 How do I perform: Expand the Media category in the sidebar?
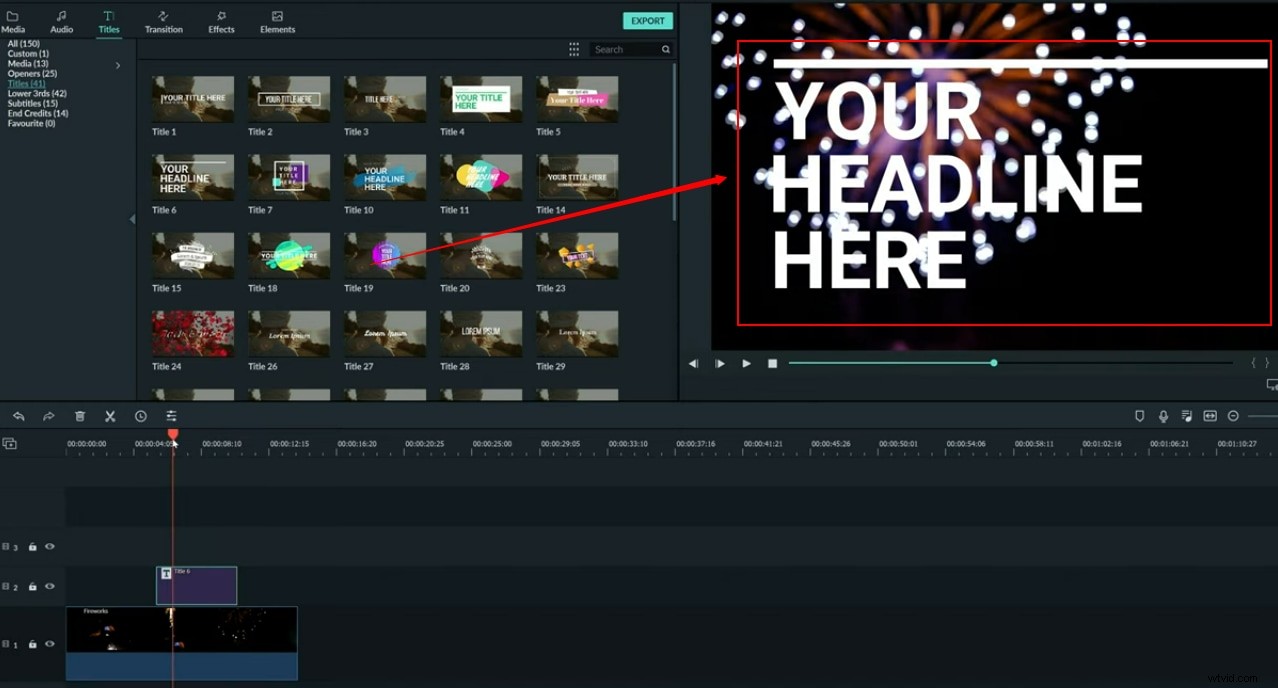[117, 64]
